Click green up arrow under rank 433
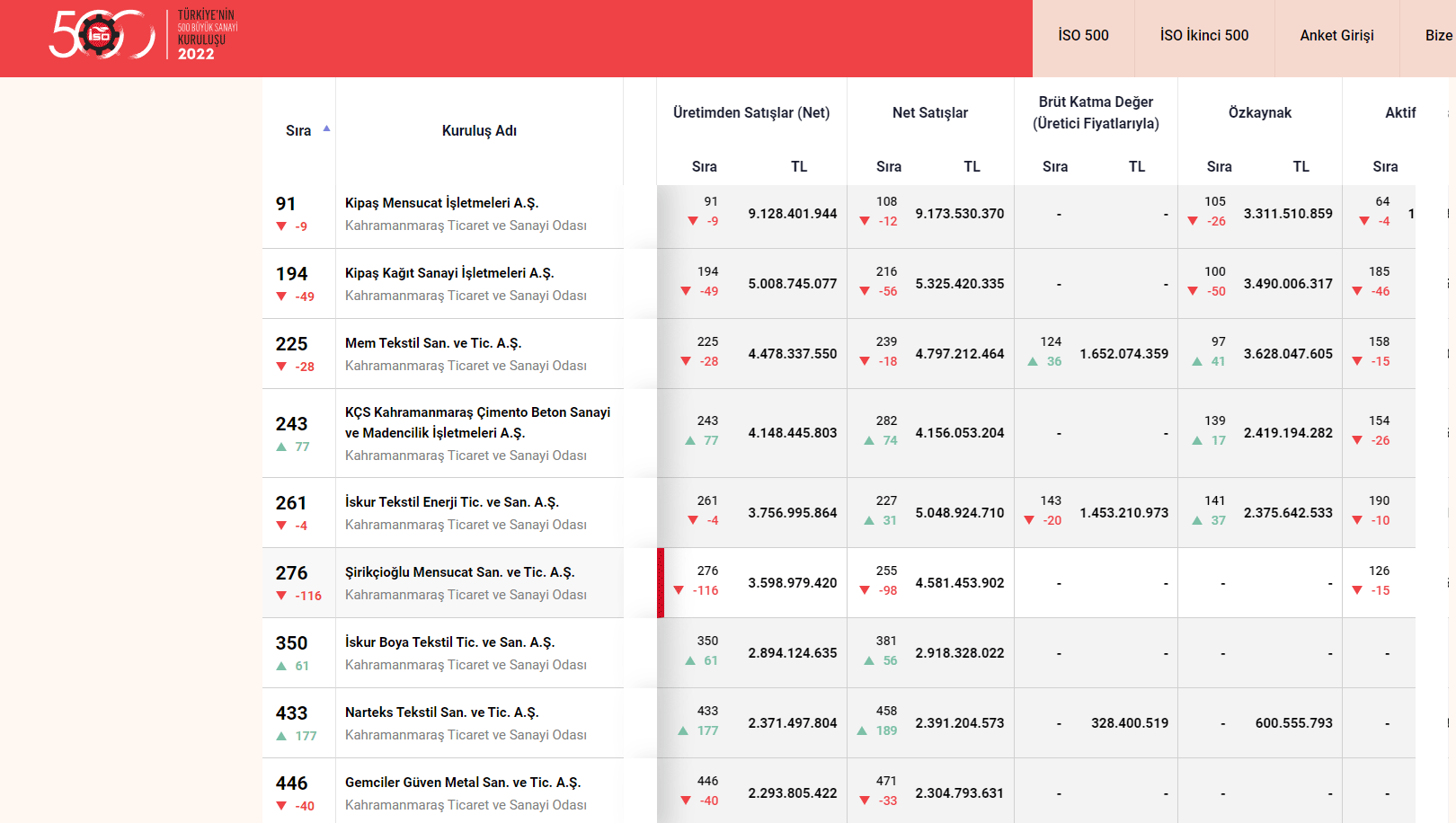Image resolution: width=1456 pixels, height=823 pixels. coord(281,736)
